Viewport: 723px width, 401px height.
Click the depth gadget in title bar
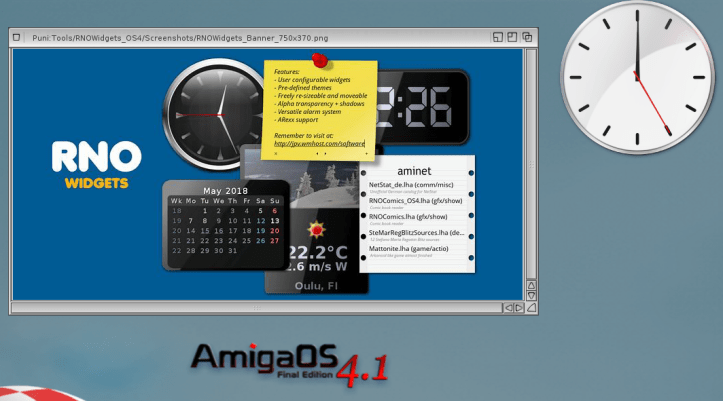(527, 37)
